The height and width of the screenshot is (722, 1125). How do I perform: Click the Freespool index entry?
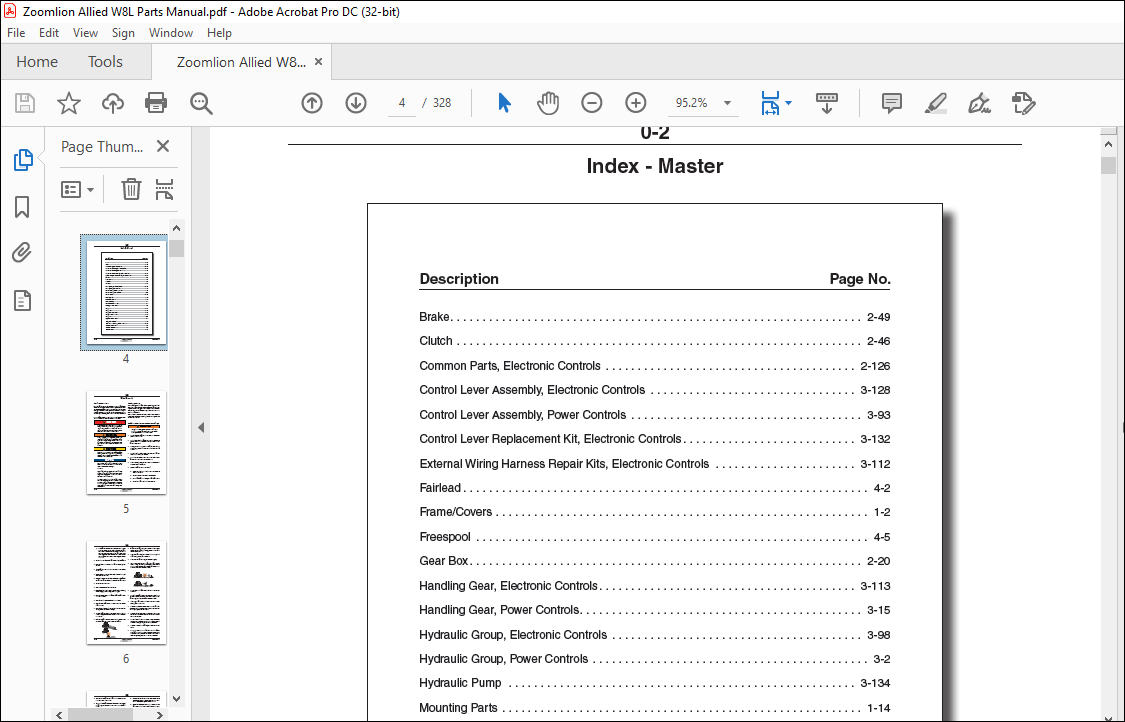point(654,537)
